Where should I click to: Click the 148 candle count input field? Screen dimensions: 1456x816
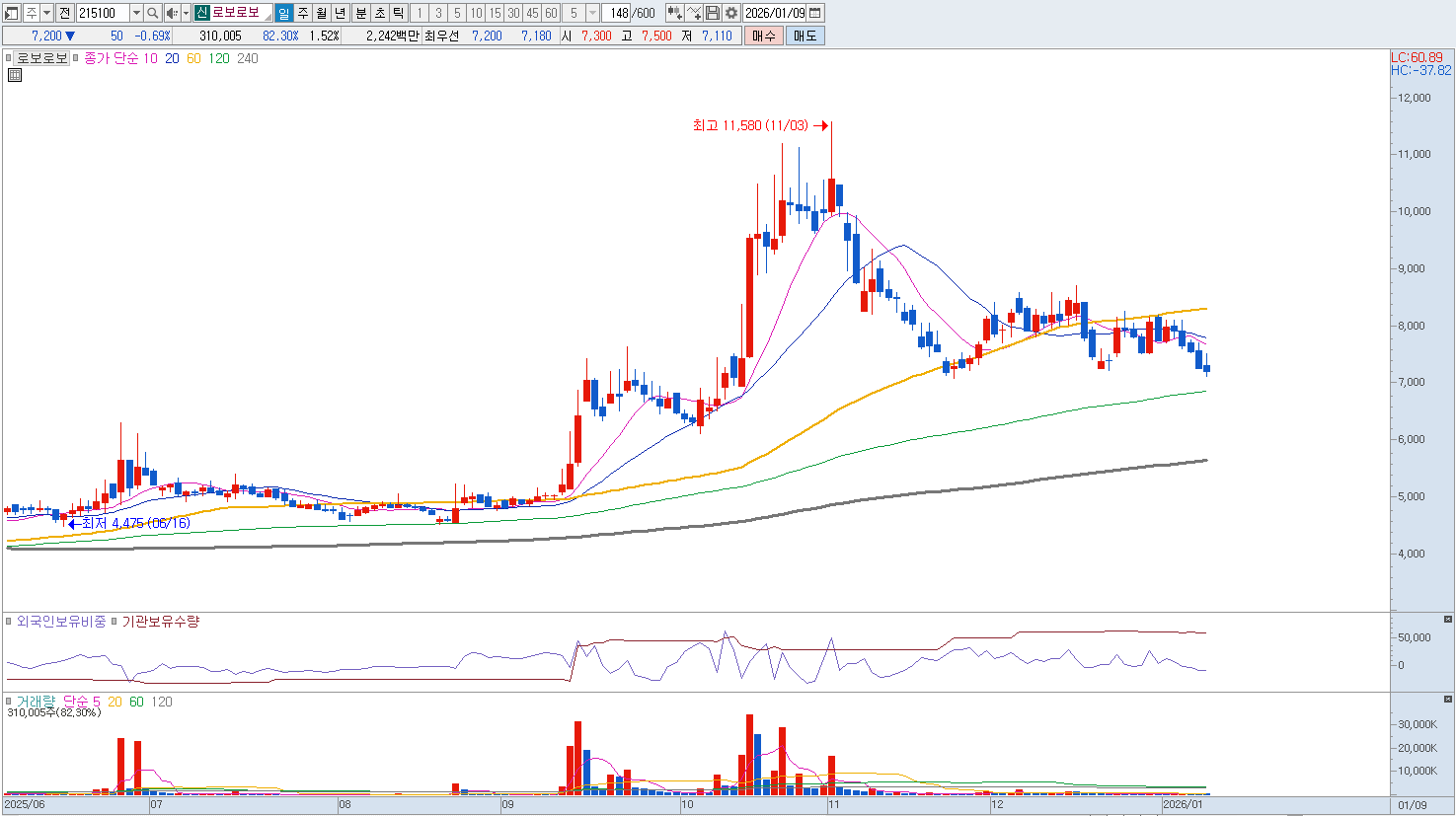[x=618, y=13]
